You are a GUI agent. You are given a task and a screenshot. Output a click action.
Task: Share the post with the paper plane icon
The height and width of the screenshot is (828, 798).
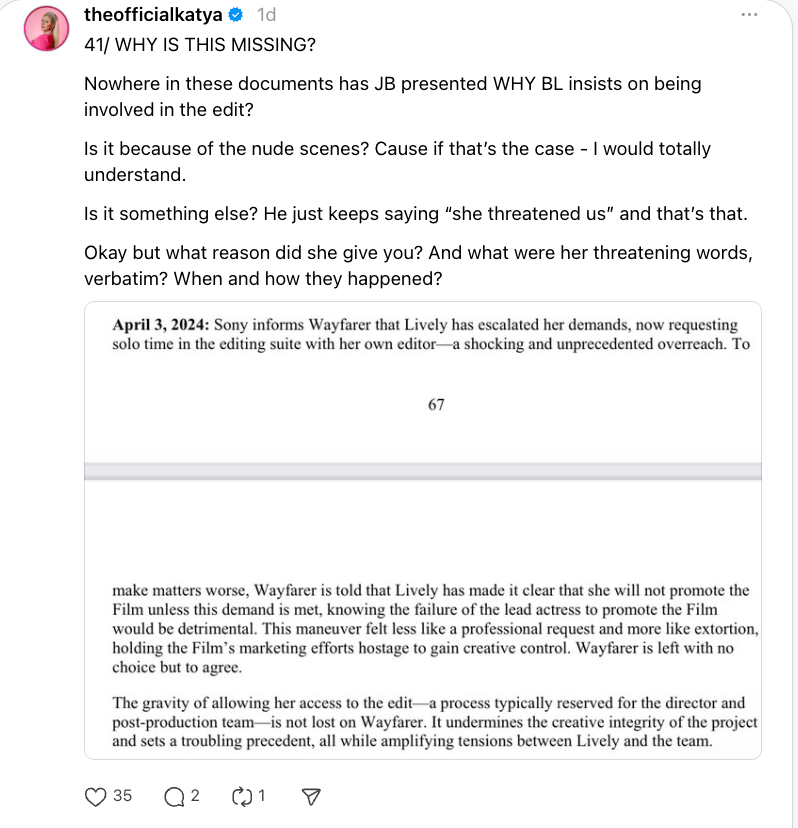tap(311, 796)
